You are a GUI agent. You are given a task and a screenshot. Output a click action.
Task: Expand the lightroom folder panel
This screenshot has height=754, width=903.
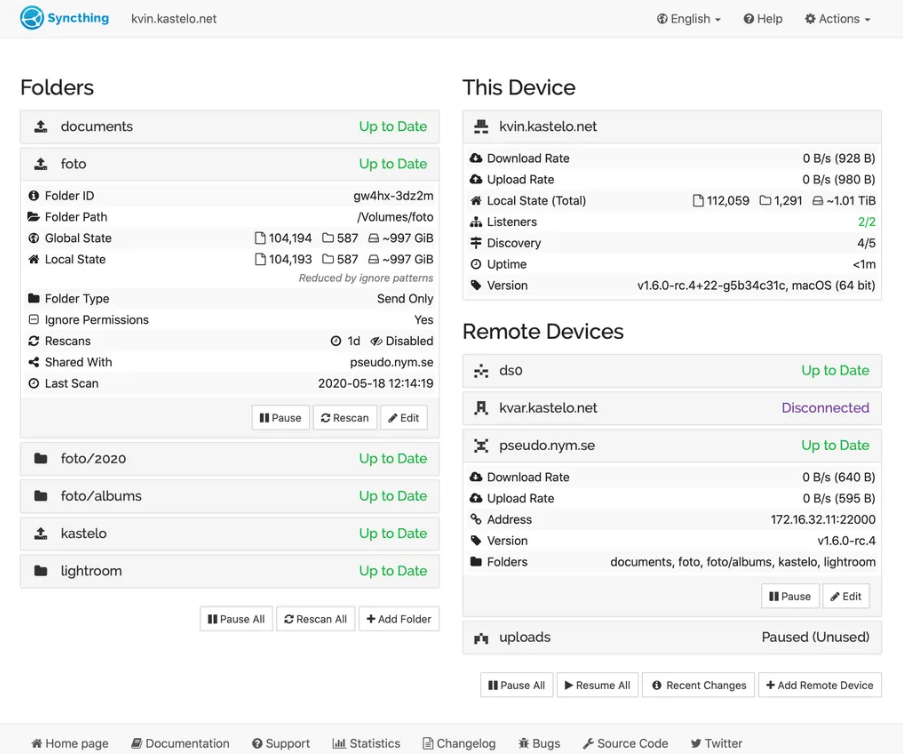(x=230, y=571)
